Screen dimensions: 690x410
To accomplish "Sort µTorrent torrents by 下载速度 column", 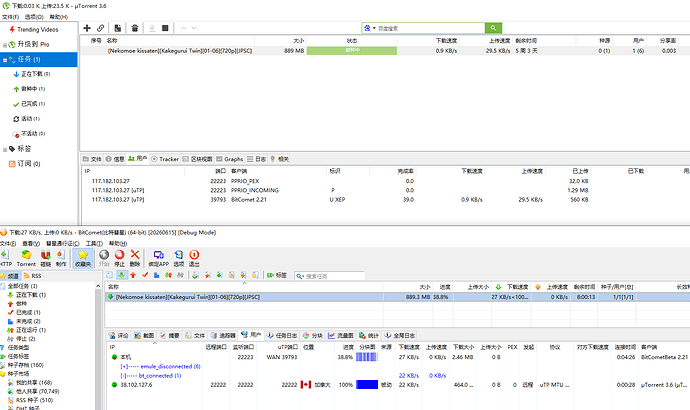I will [x=446, y=40].
